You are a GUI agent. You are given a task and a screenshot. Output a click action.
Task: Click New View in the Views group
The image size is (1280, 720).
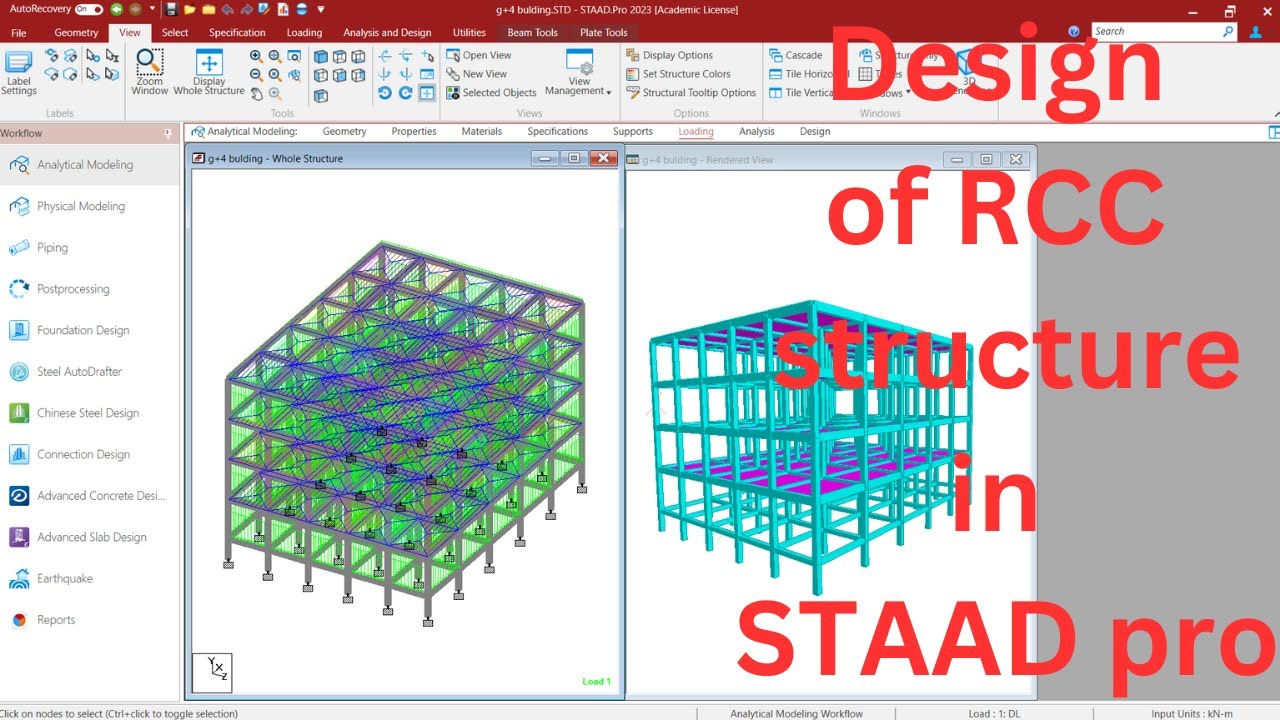(x=476, y=74)
